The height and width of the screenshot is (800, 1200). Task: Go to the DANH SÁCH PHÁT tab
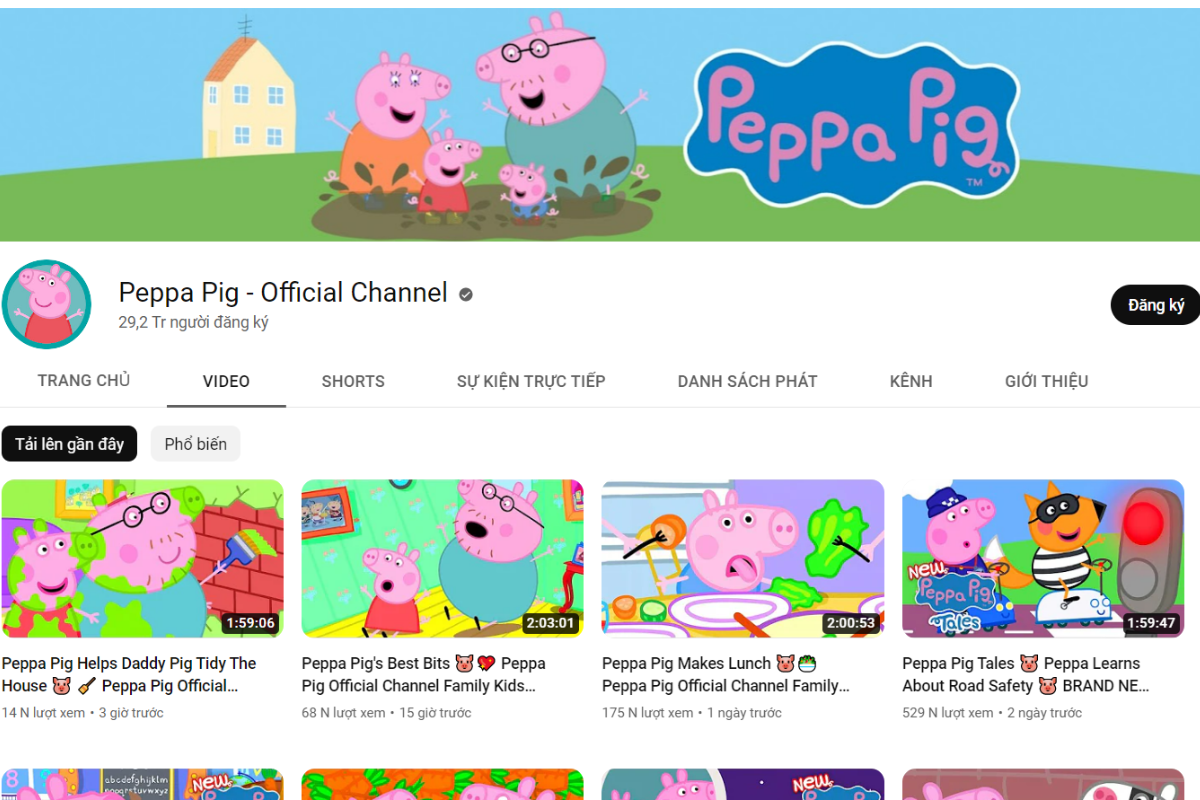click(x=747, y=381)
